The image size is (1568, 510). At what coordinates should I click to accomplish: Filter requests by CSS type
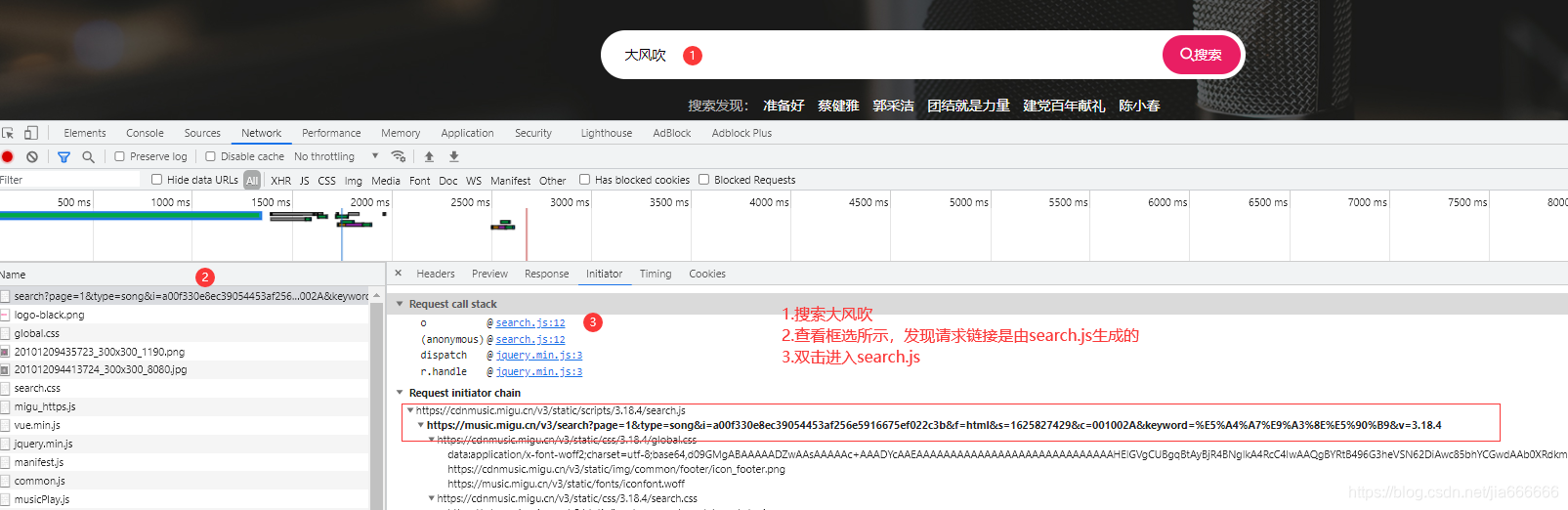326,181
